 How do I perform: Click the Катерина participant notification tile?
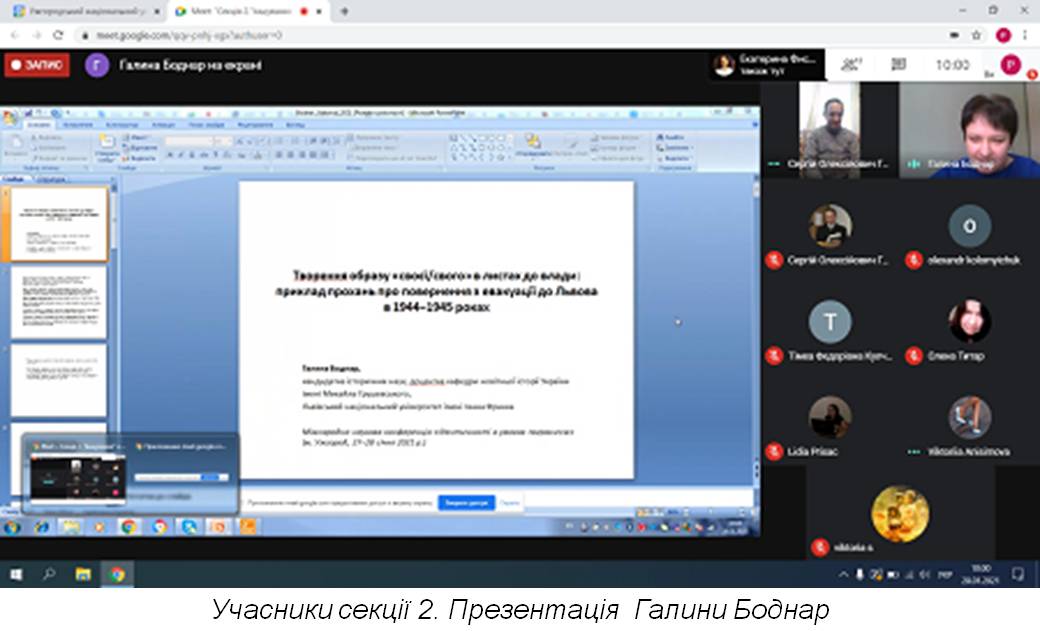click(766, 64)
